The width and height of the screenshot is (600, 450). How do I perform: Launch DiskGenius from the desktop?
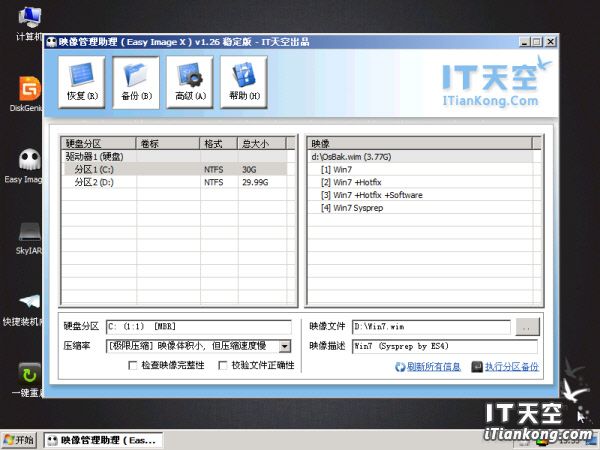pyautogui.click(x=28, y=94)
